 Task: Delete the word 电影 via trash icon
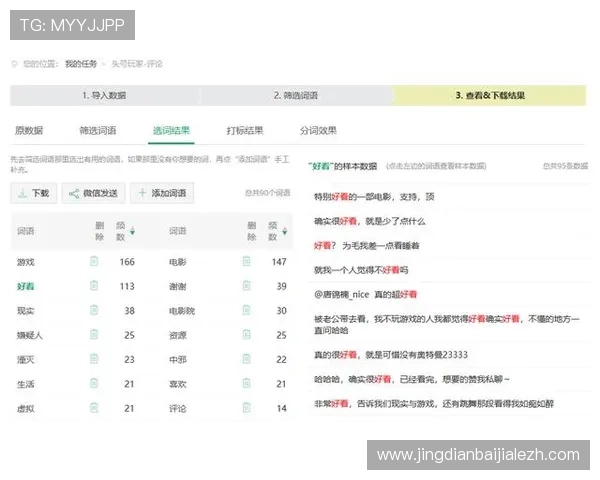point(246,261)
